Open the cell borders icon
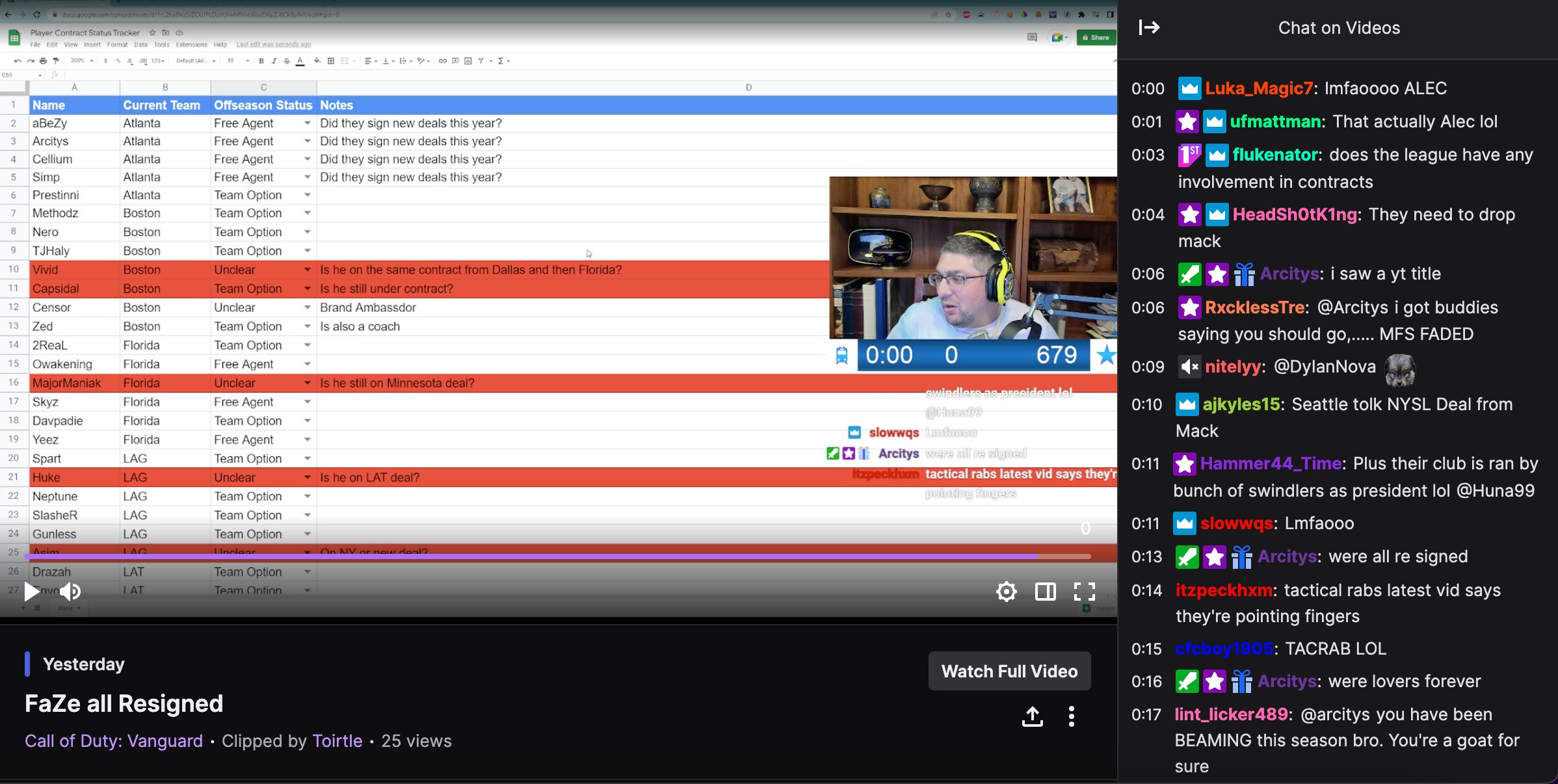The height and width of the screenshot is (784, 1558). 331,61
